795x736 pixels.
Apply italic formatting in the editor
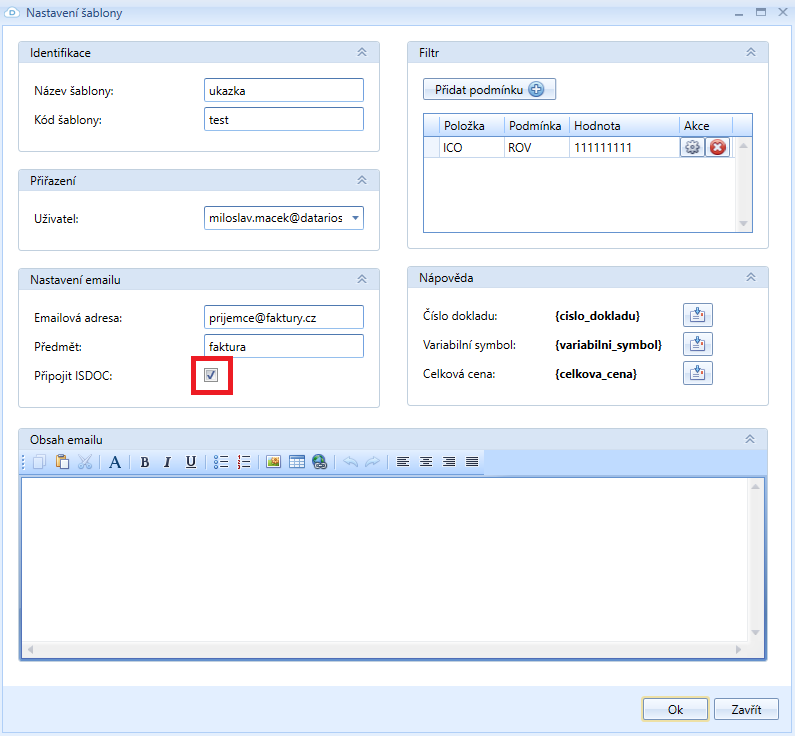click(167, 462)
